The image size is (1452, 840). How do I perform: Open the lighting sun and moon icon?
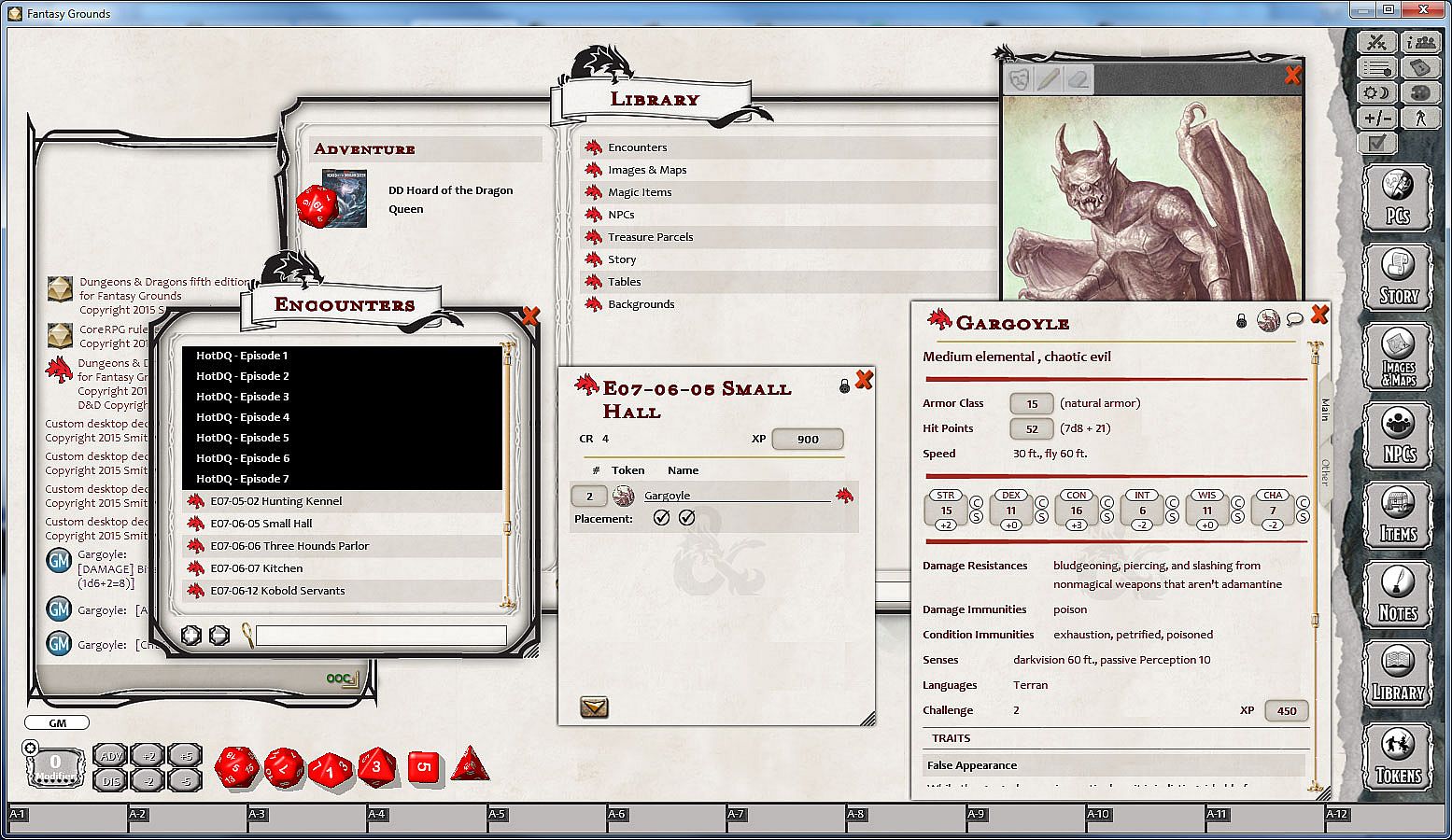[x=1376, y=93]
